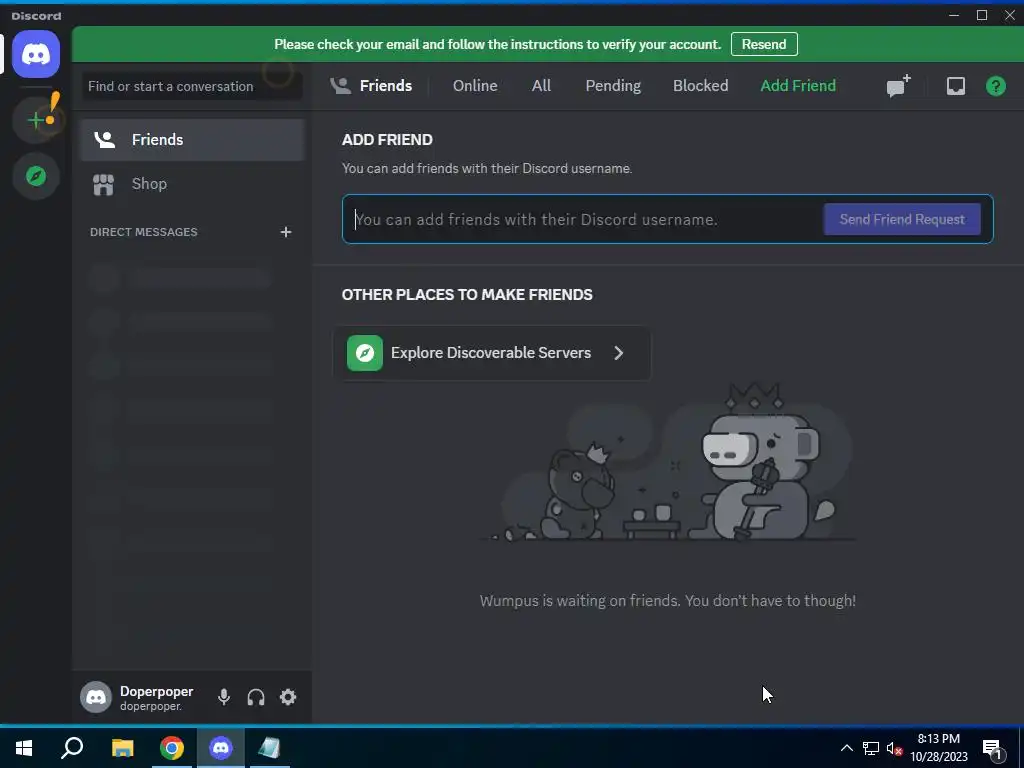The width and height of the screenshot is (1024, 768).
Task: Switch to the Online tab
Action: pyautogui.click(x=475, y=86)
